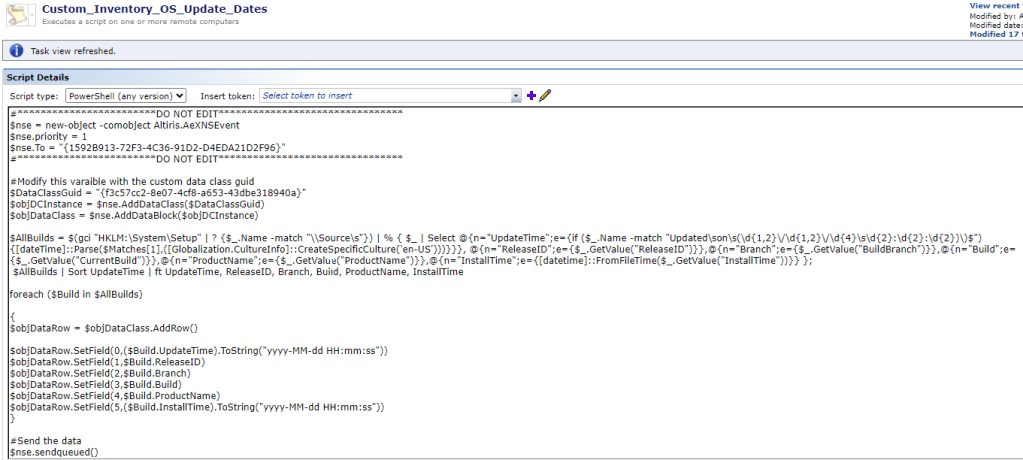
Task: Expand the Insert token dropdown arrow
Action: click(516, 96)
